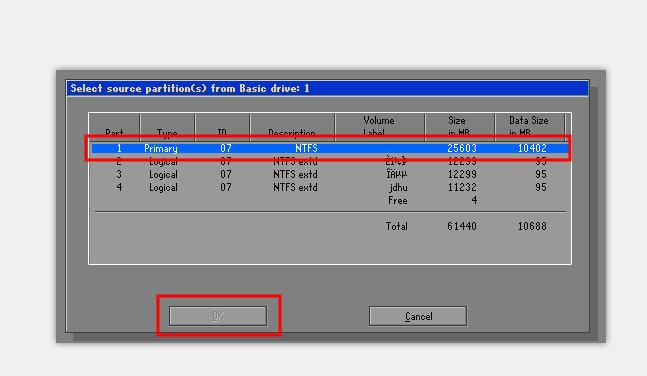The height and width of the screenshot is (376, 647).
Task: Click the Data Size in MB header
Action: coord(529,127)
